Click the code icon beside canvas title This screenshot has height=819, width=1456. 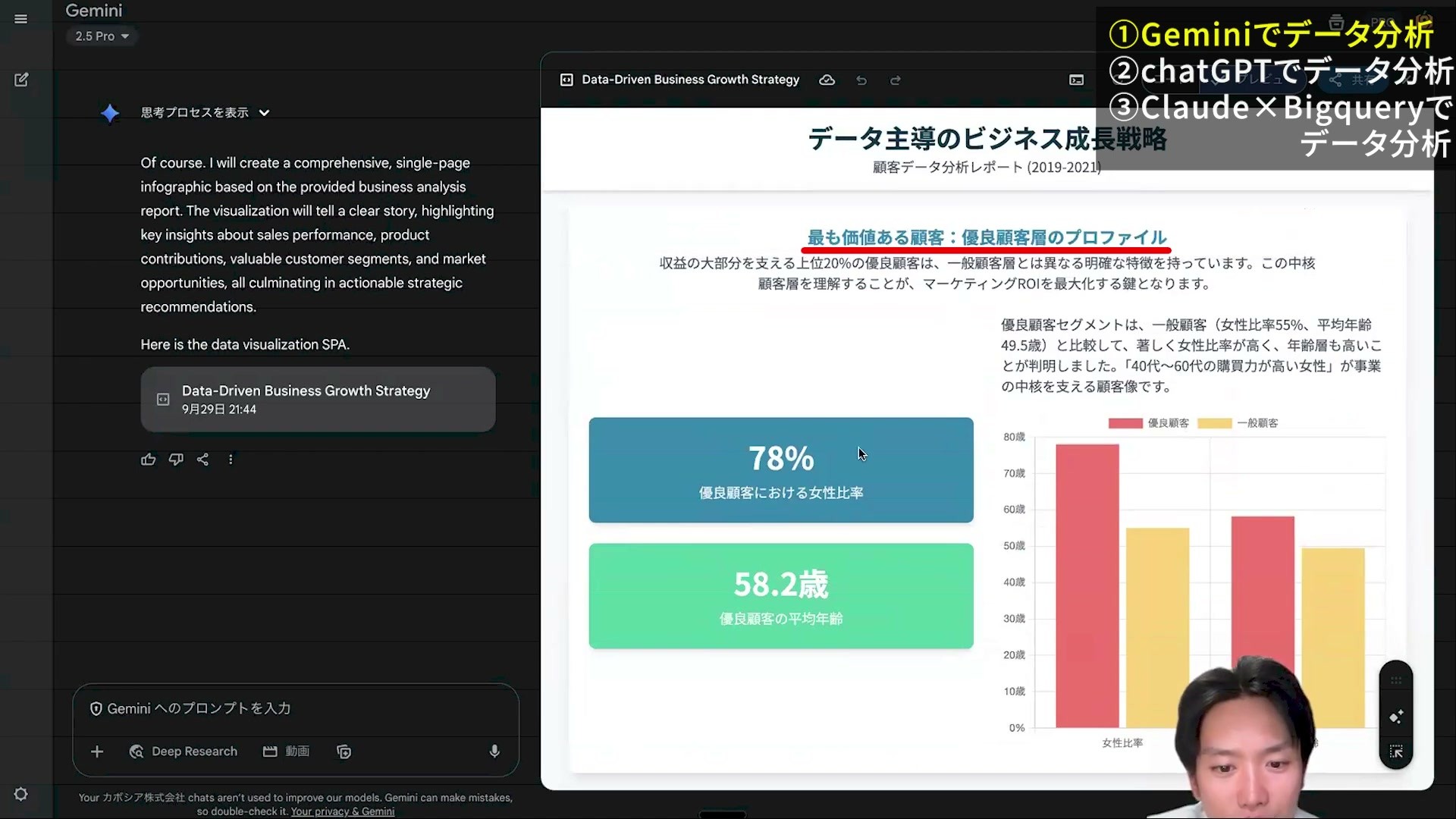click(566, 80)
